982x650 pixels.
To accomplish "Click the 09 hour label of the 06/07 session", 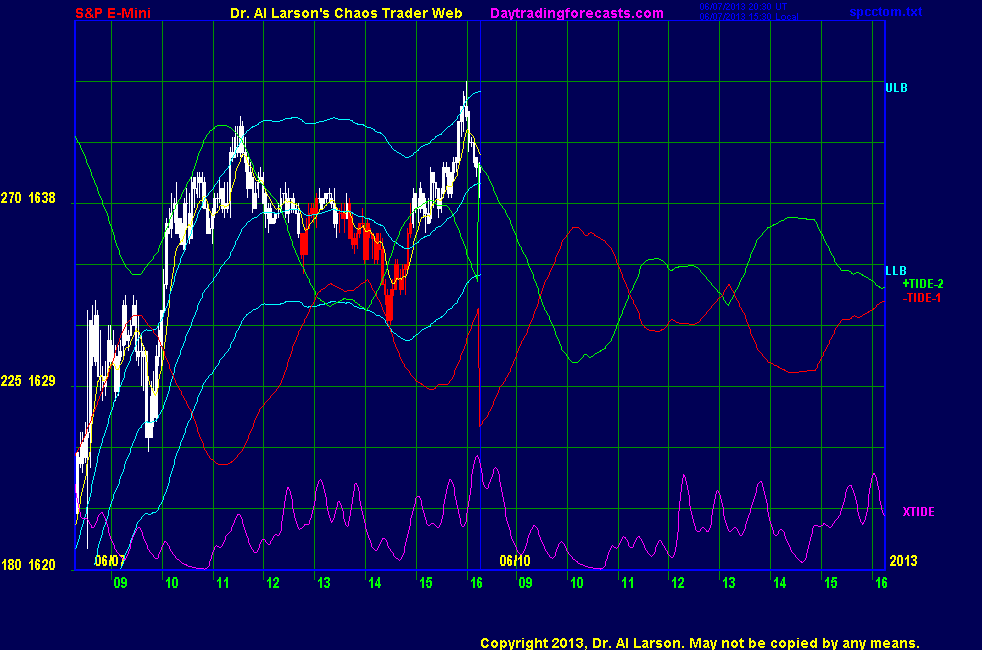I will pyautogui.click(x=120, y=583).
